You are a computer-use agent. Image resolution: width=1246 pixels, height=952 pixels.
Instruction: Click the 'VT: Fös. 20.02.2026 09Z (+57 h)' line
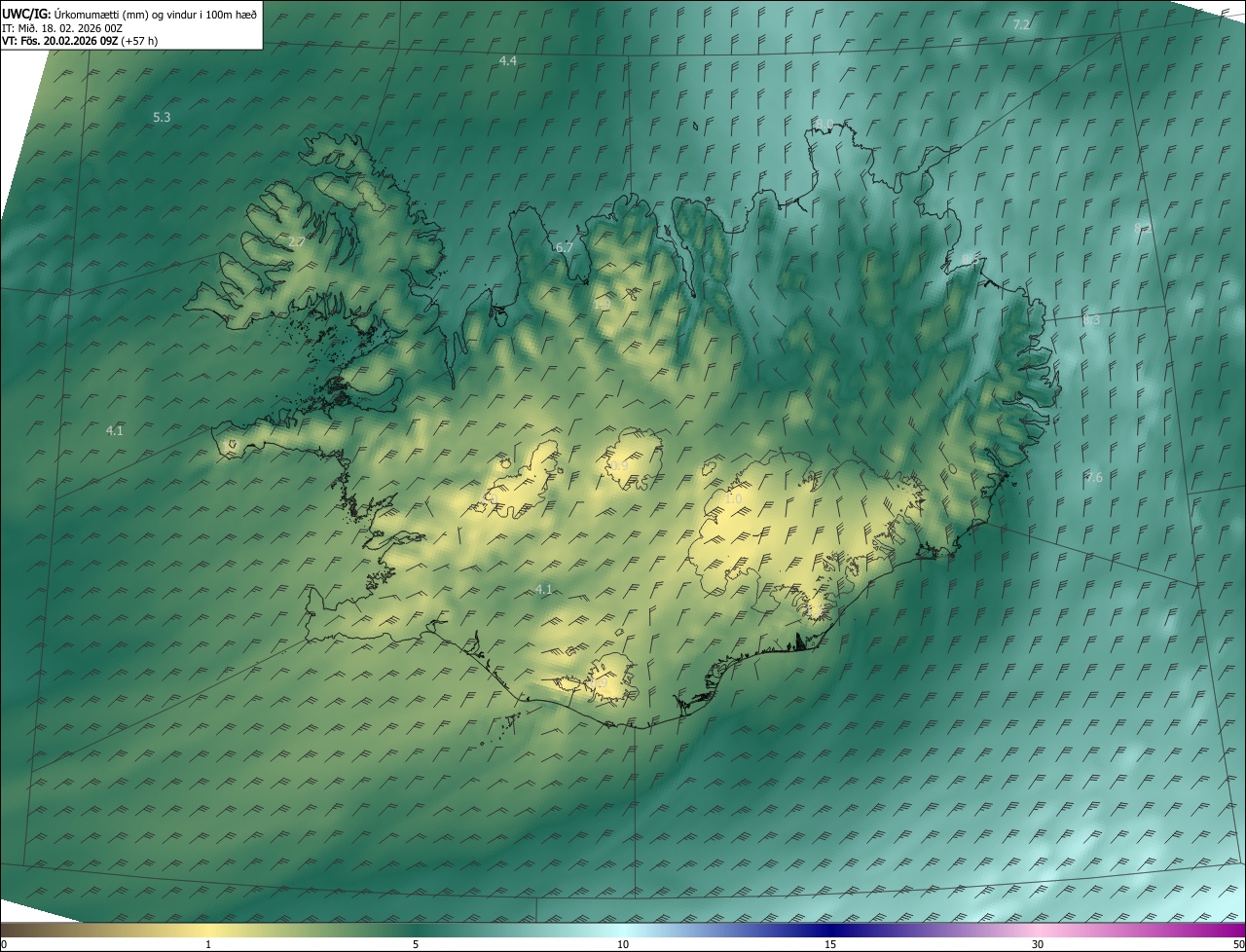80,41
